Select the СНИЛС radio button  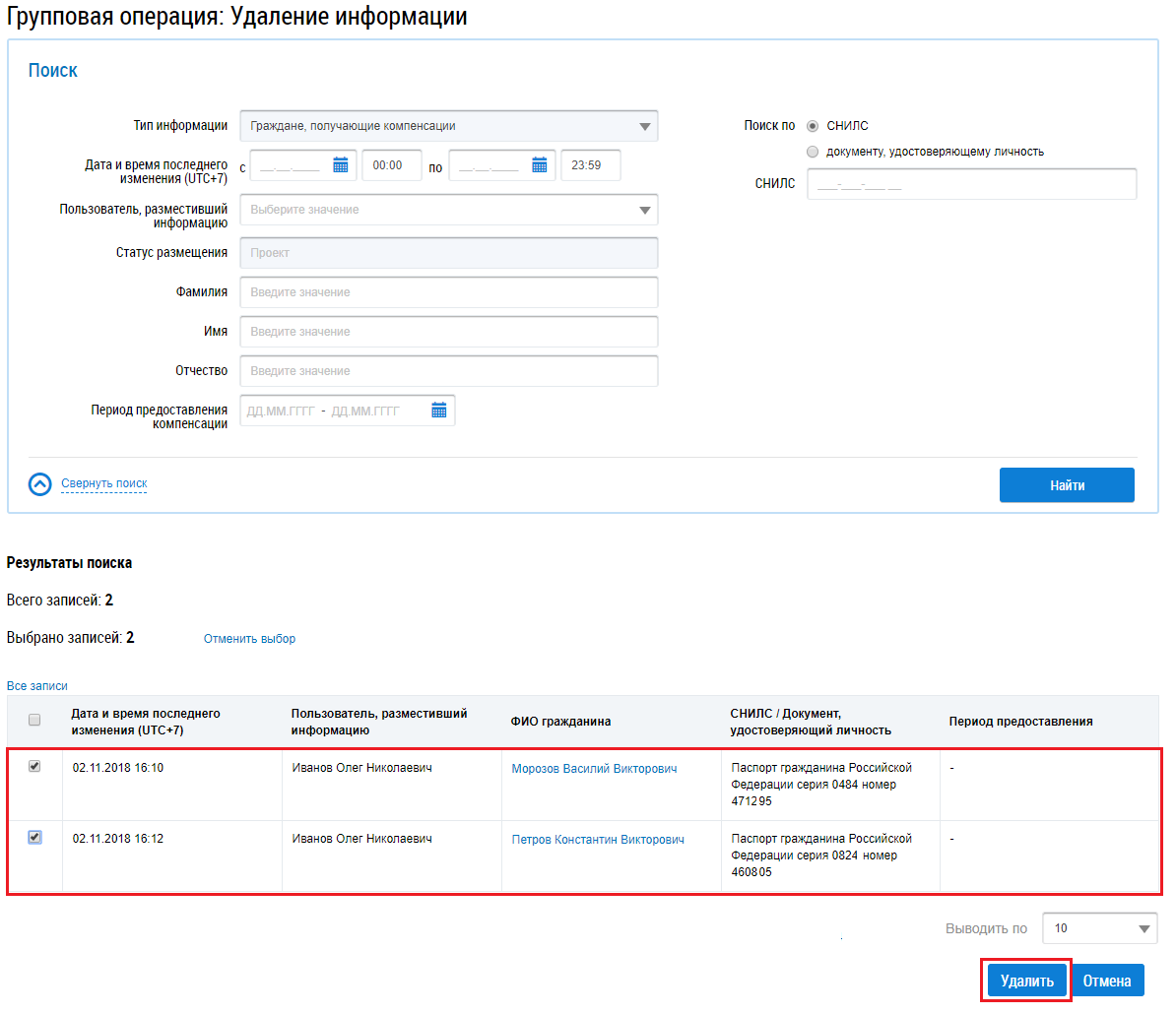(813, 126)
